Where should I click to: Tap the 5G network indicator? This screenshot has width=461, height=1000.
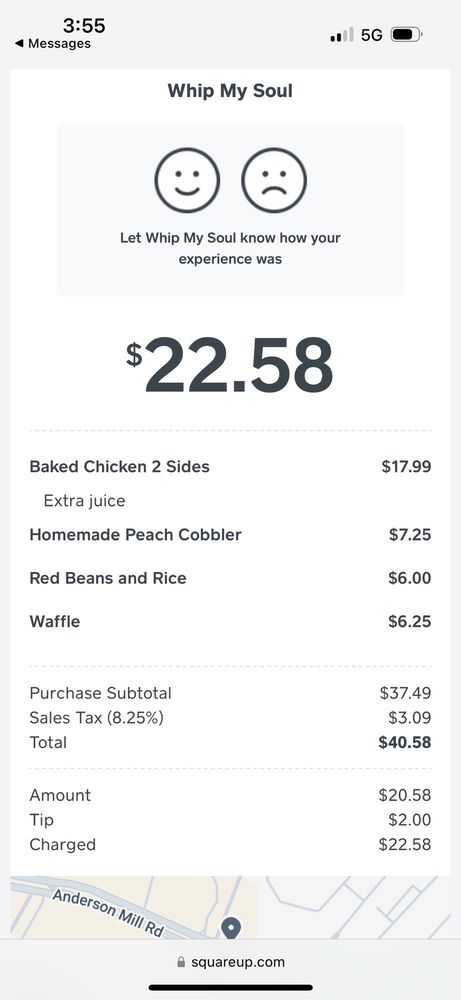click(372, 35)
